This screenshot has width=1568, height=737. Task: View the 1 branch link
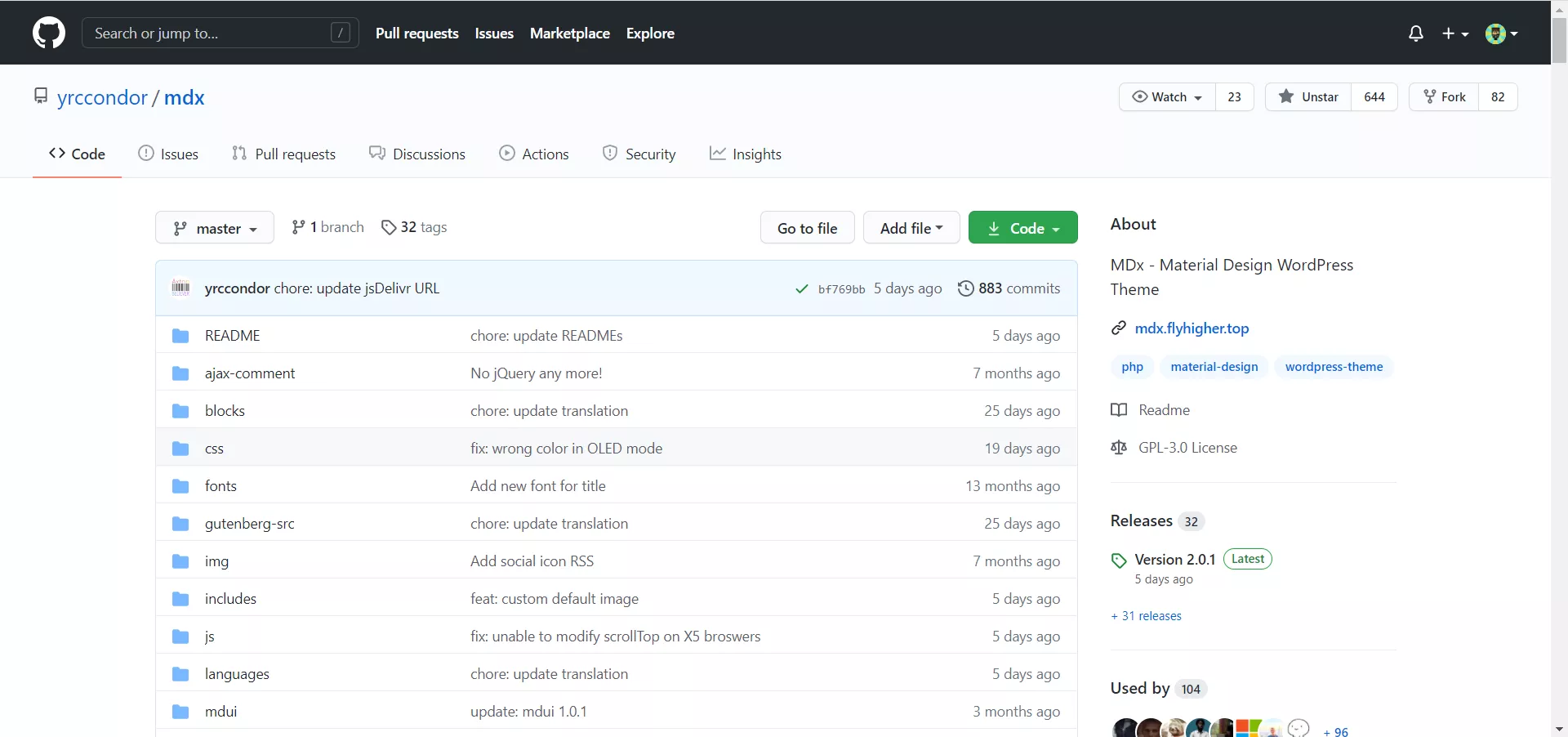[x=327, y=227]
